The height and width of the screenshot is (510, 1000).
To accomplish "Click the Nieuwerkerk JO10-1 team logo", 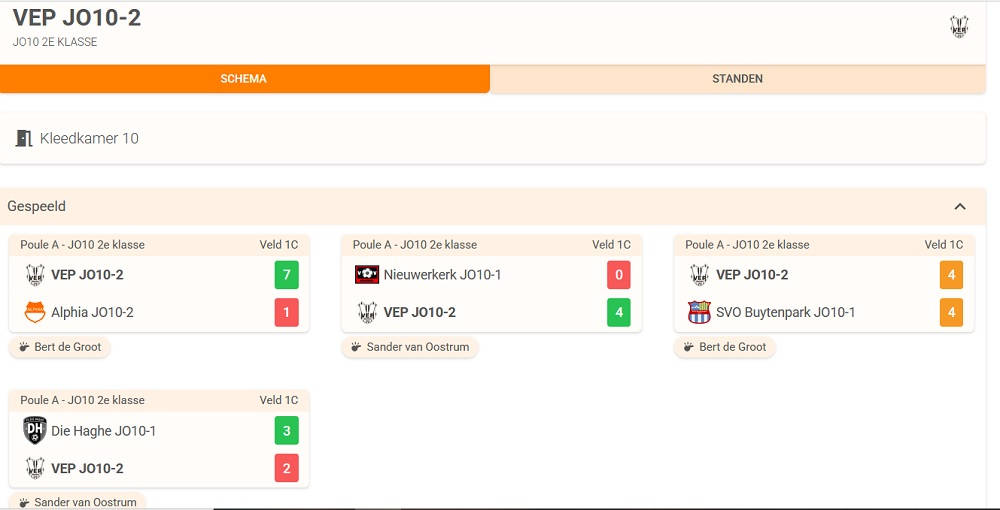I will point(367,274).
